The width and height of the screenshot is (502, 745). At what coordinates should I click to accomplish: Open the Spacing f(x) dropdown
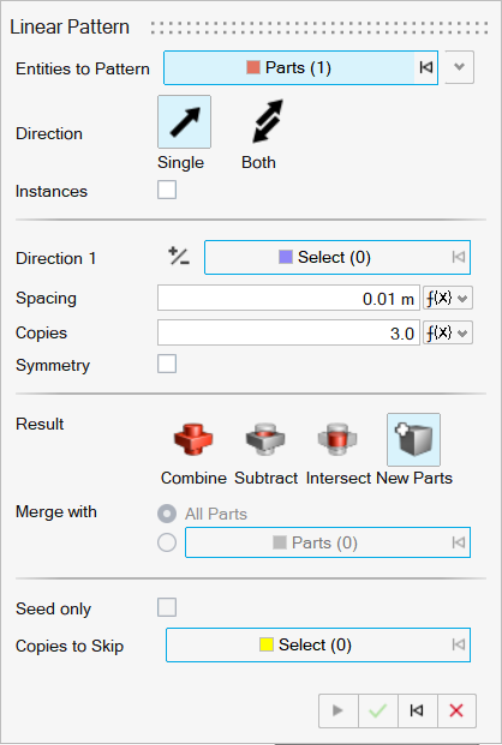(447, 298)
